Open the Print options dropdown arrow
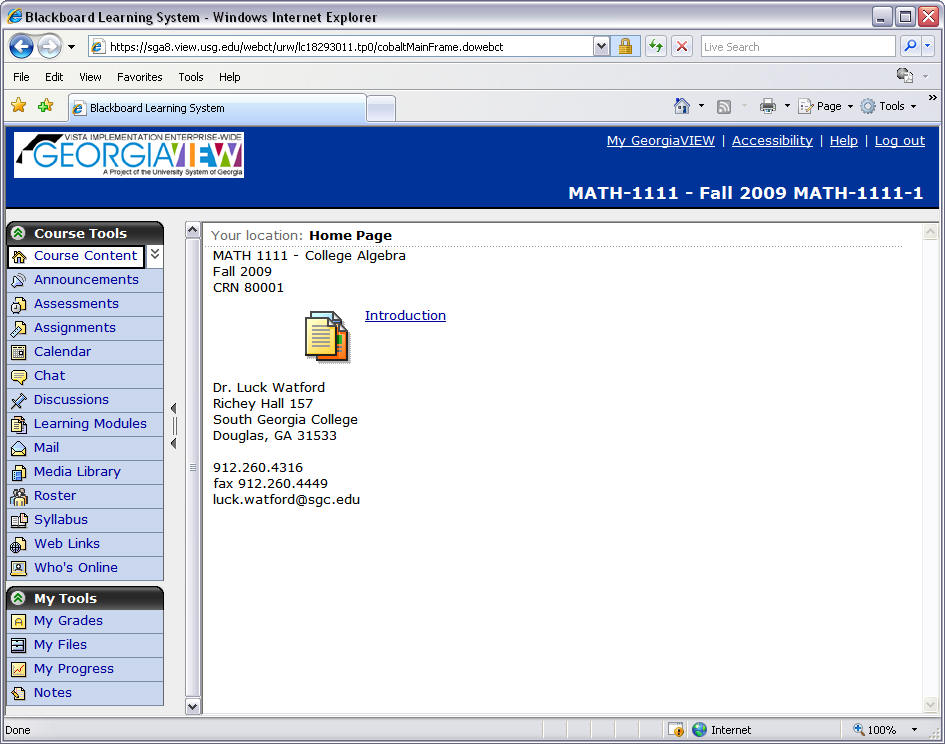Image resolution: width=945 pixels, height=744 pixels. (787, 106)
